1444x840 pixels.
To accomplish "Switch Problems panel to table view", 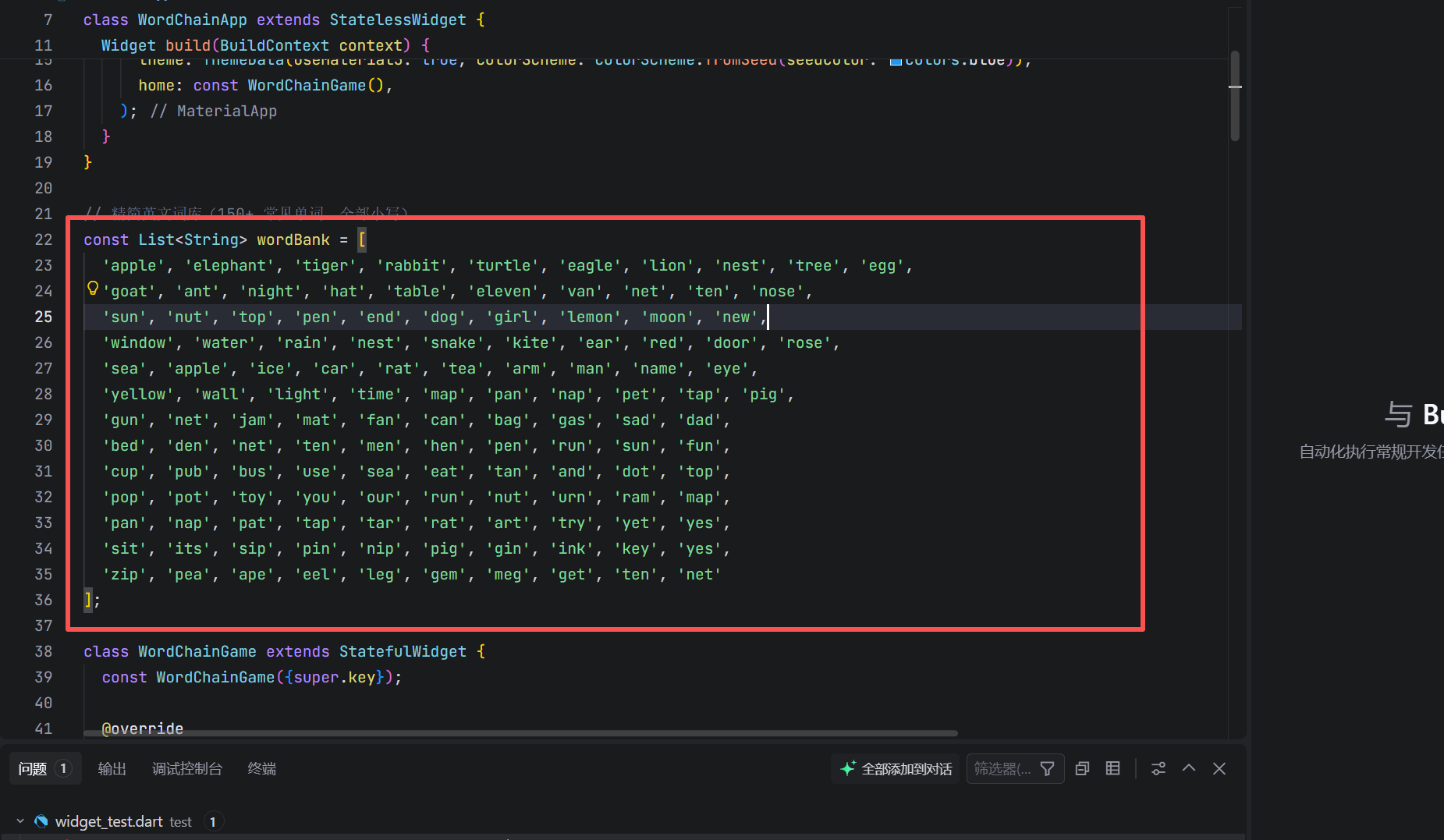I will coord(1113,769).
